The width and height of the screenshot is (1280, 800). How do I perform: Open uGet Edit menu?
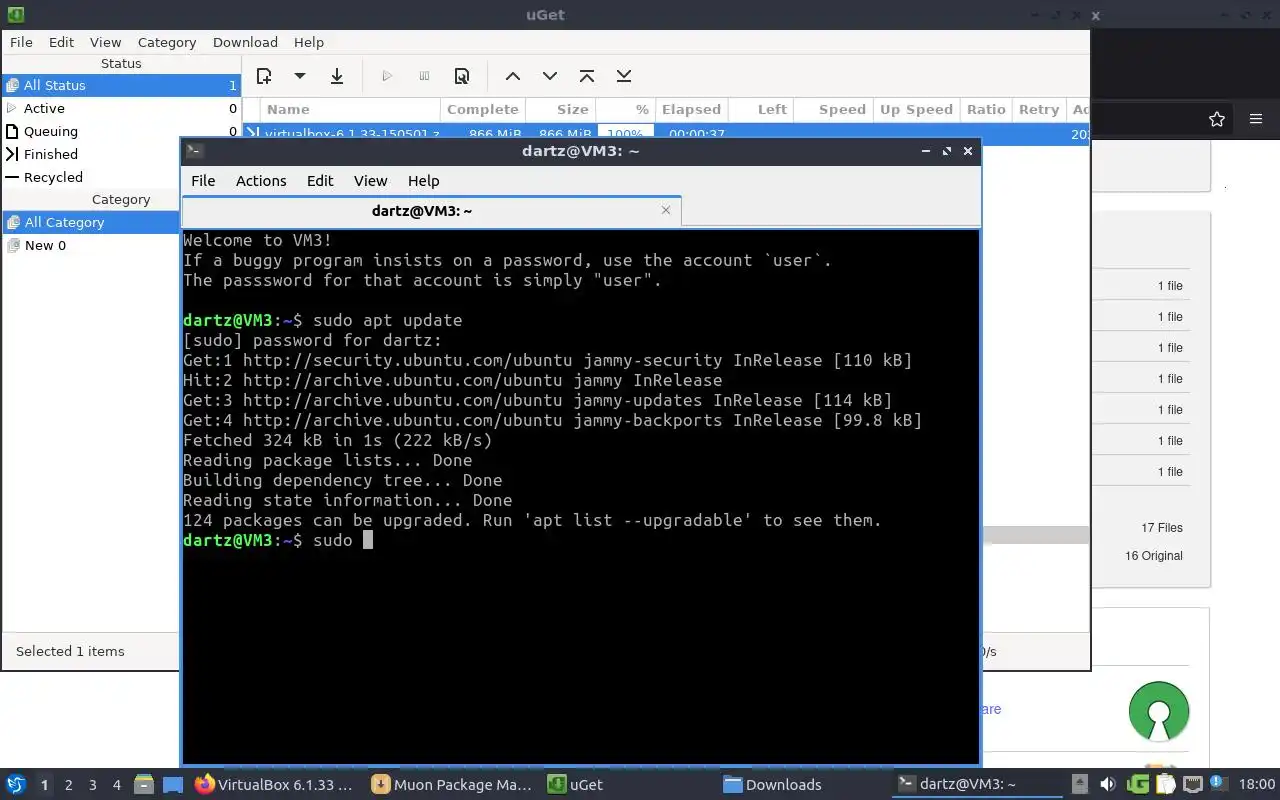coord(61,42)
